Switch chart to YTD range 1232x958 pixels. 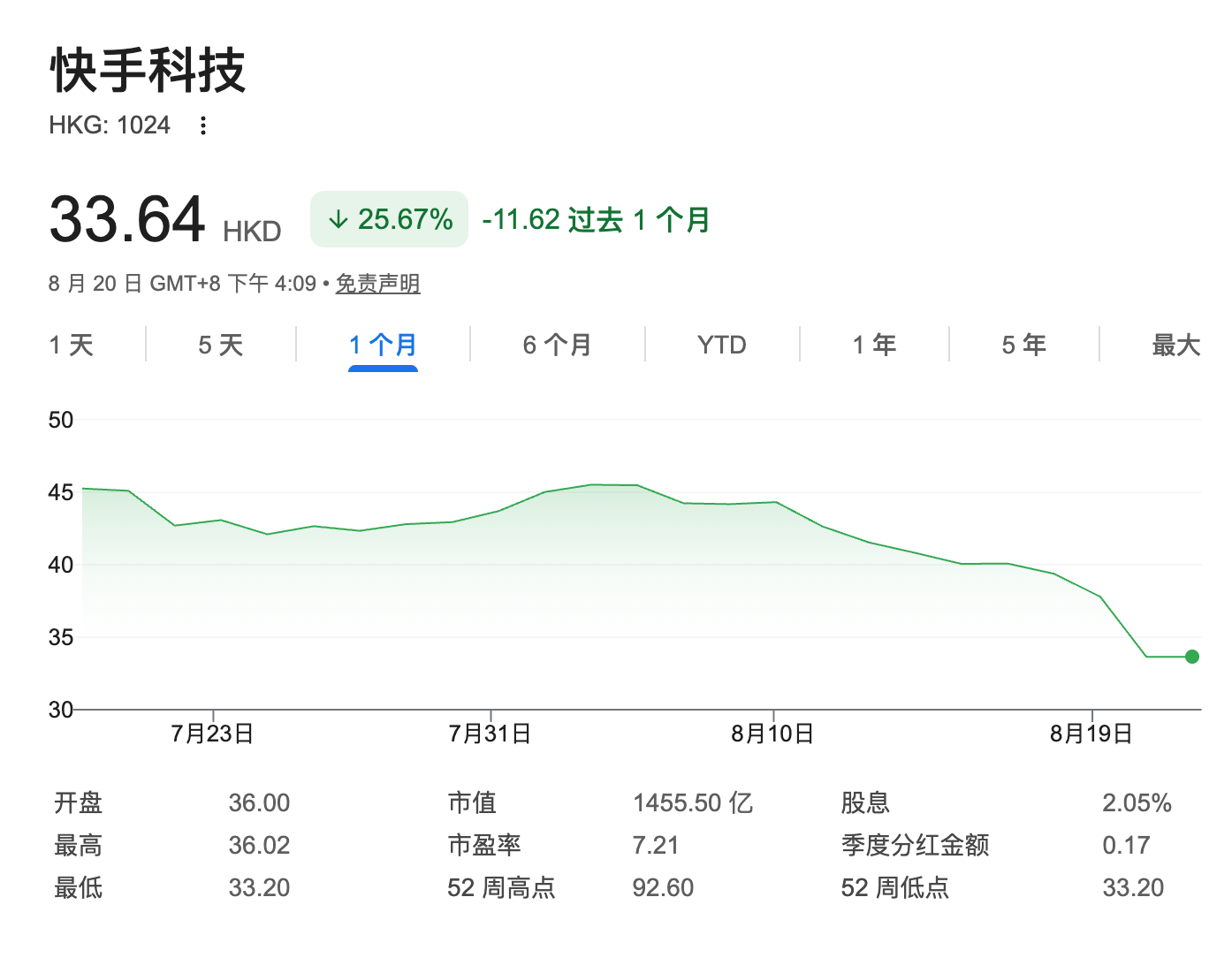(722, 345)
